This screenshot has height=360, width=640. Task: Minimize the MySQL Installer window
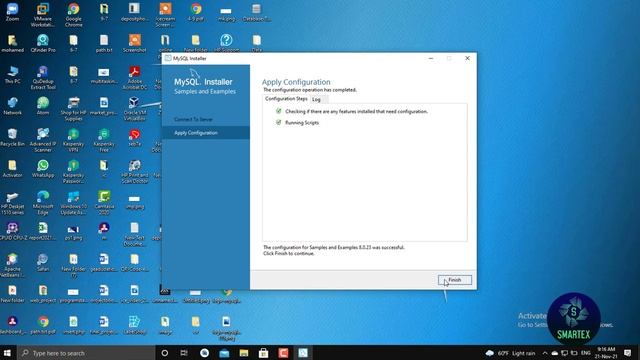[x=431, y=58]
